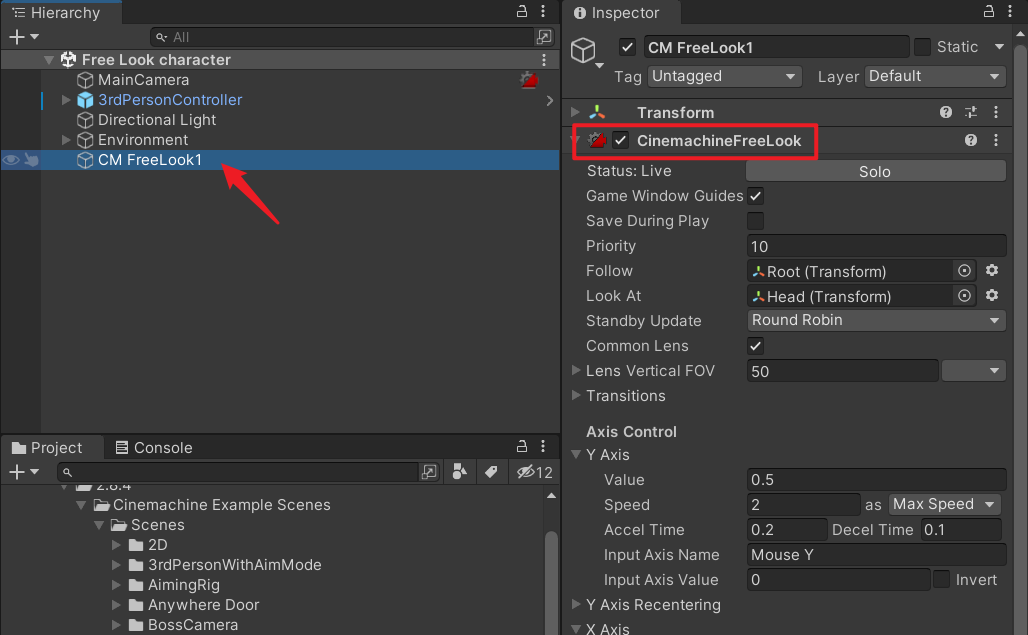This screenshot has height=635, width=1028.
Task: Click Look At object picker circle
Action: point(964,296)
